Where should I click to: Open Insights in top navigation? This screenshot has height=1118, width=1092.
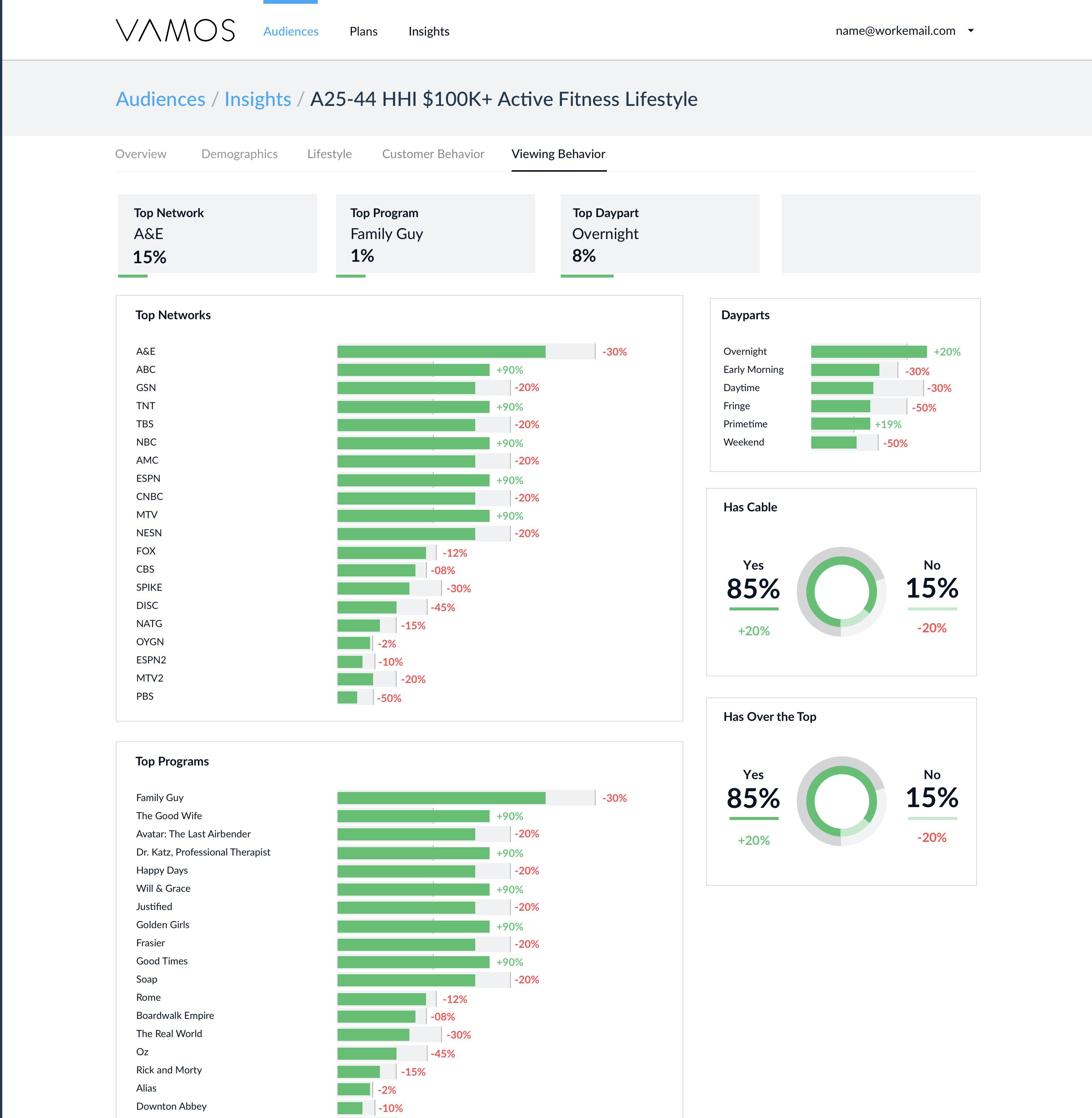point(428,31)
